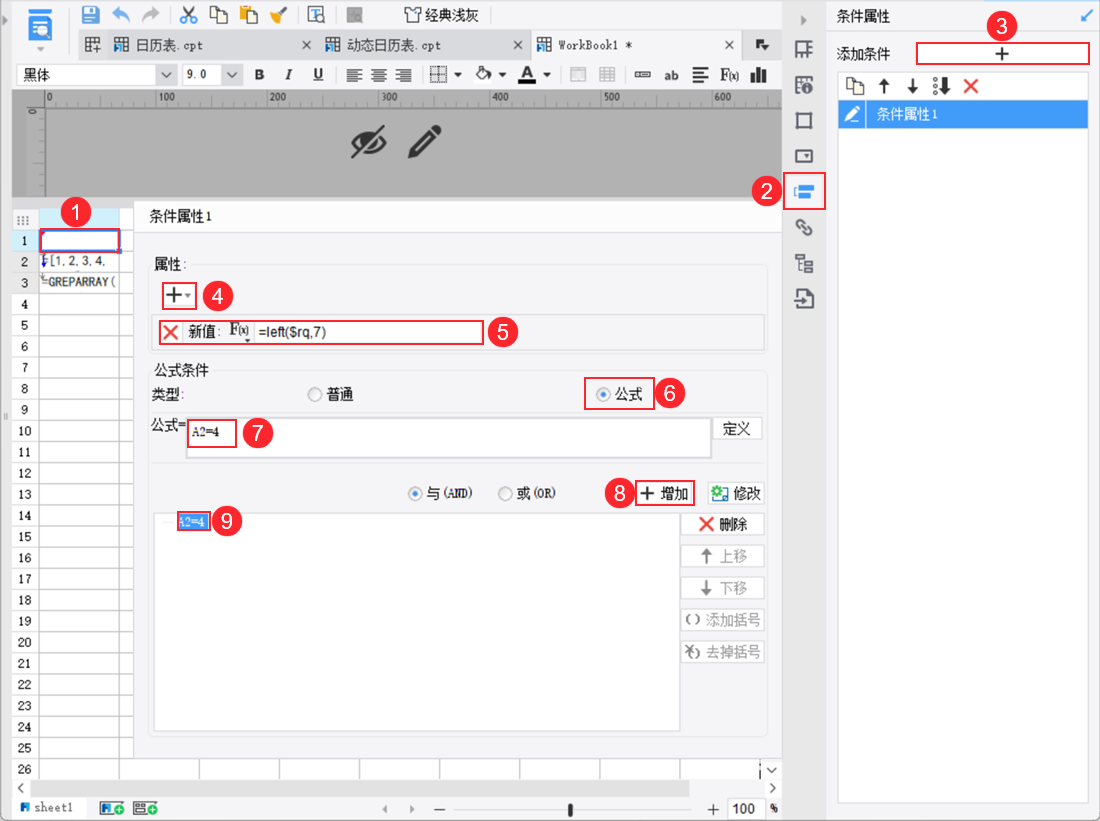Click the 增加 button
This screenshot has height=821, width=1100.
pyautogui.click(x=665, y=493)
